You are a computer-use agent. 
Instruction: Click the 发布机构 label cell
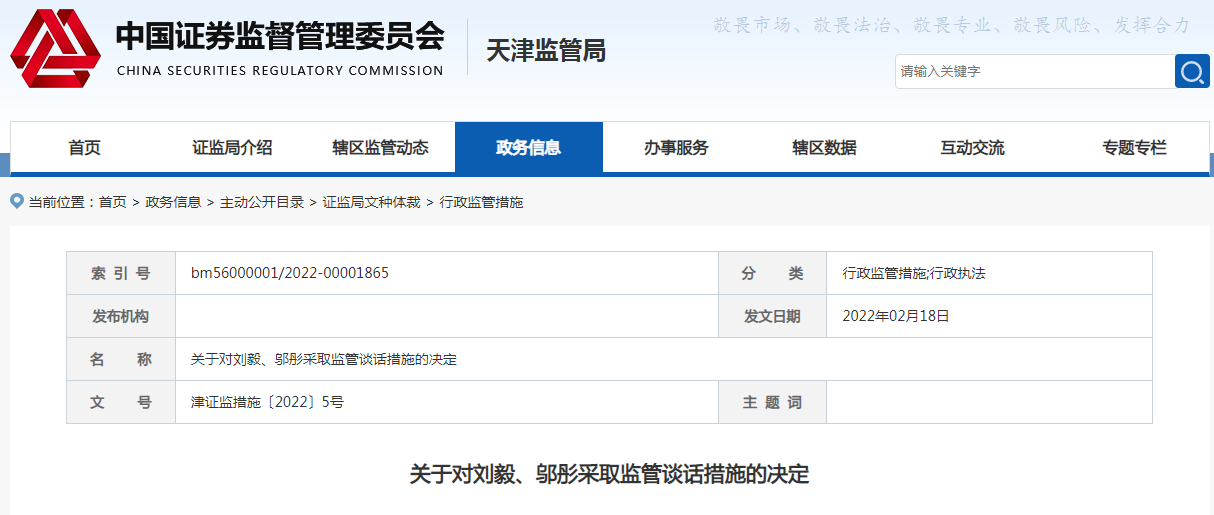point(121,316)
